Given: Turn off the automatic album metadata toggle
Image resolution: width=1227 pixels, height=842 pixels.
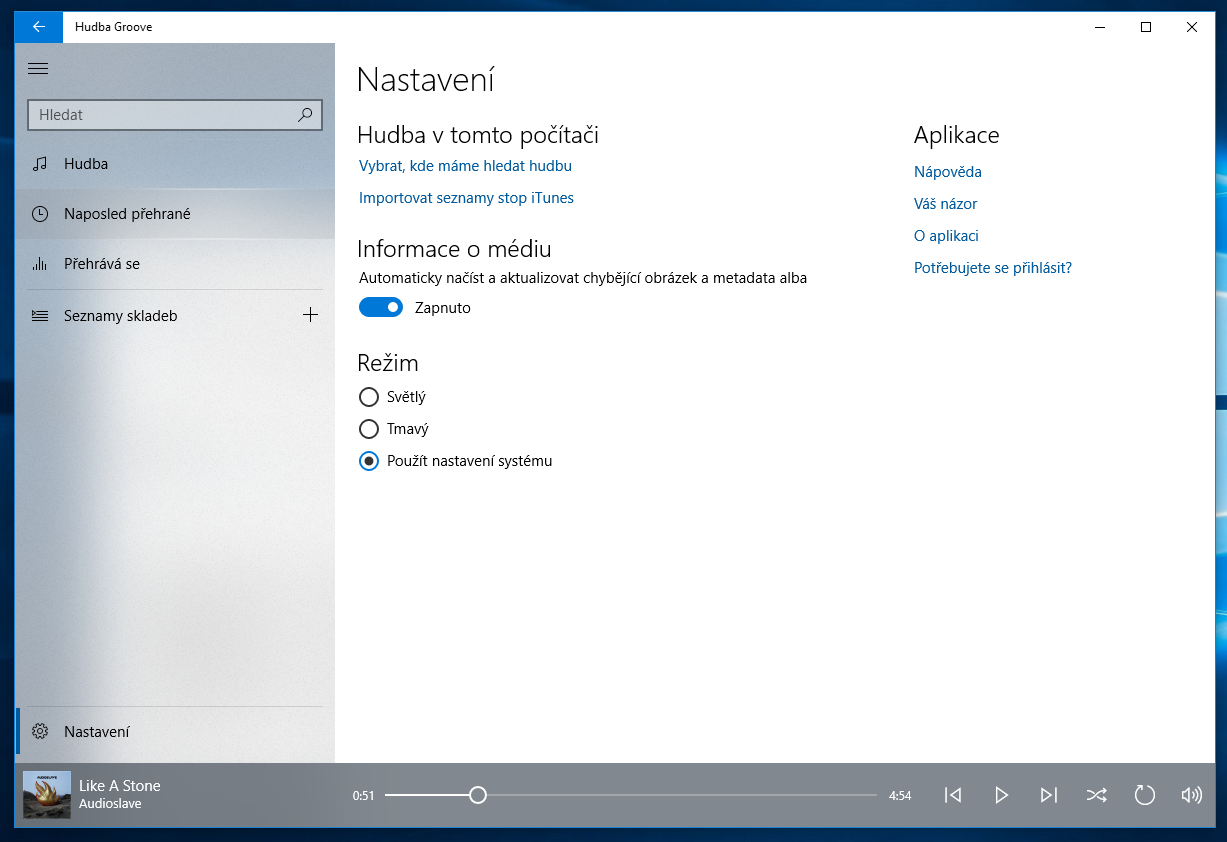Looking at the screenshot, I should [381, 308].
